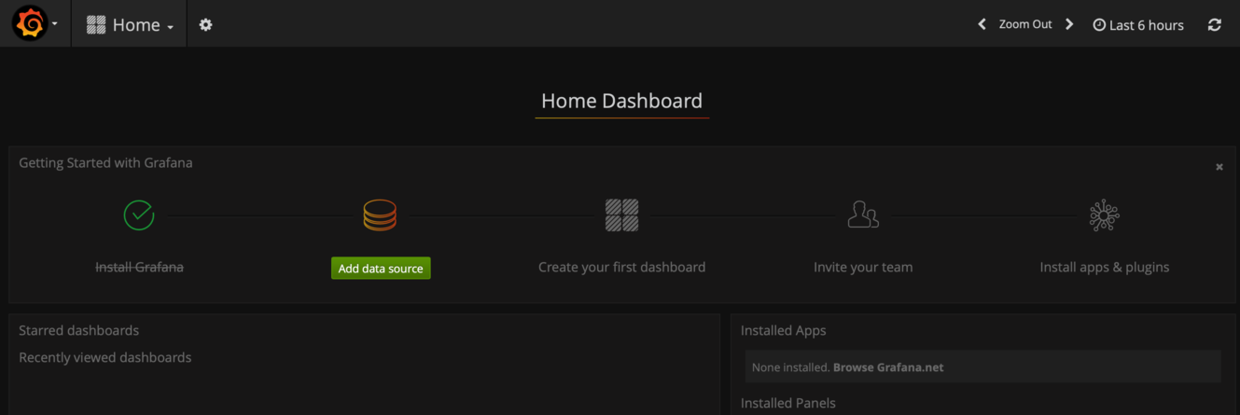This screenshot has width=1240, height=415.
Task: Click the dashboard grid icon beside Home
Action: 96,25
